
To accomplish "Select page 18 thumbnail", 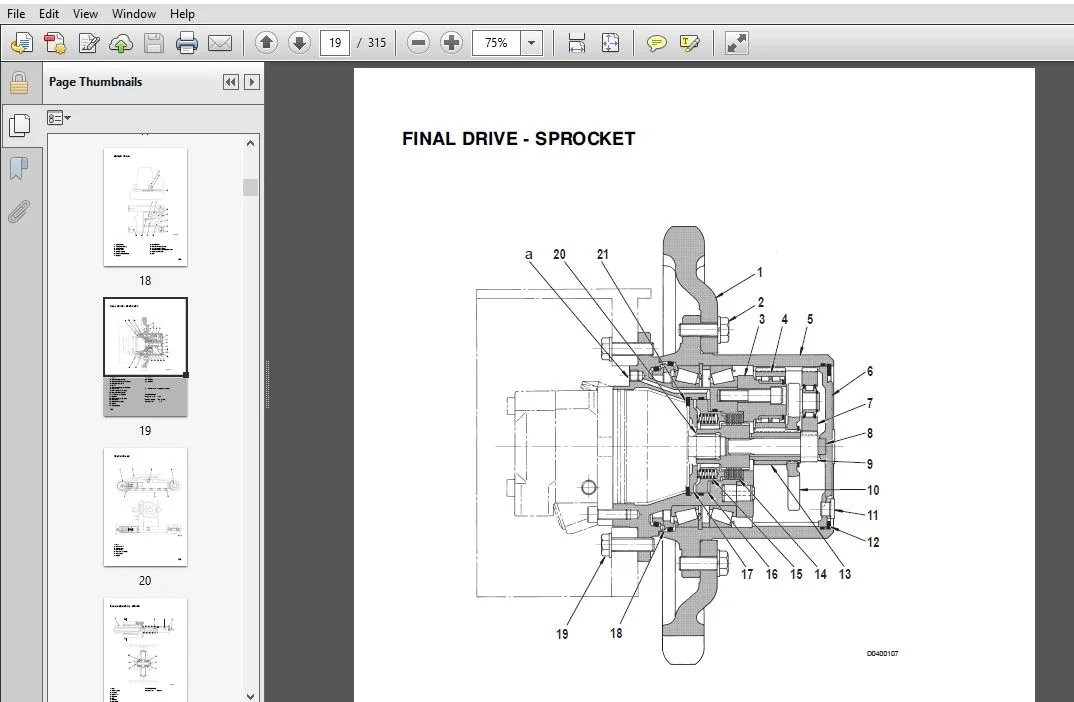I will 145,207.
